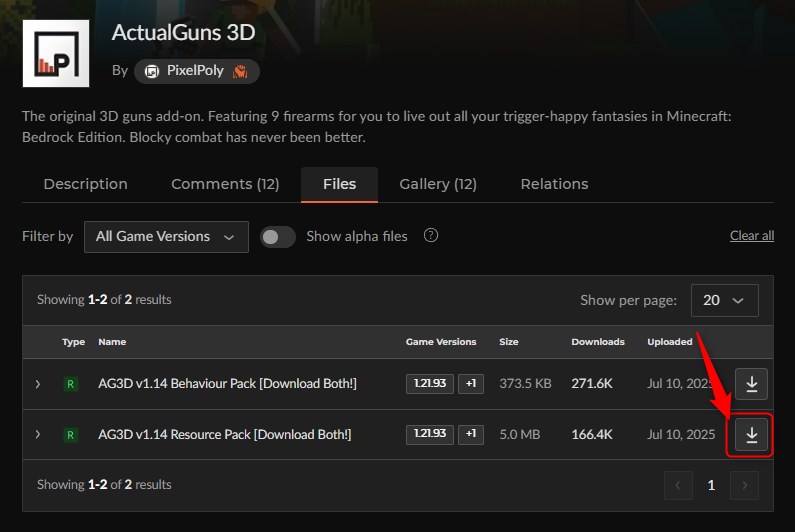Click the 373.5 KB size value
The image size is (795, 532).
525,383
